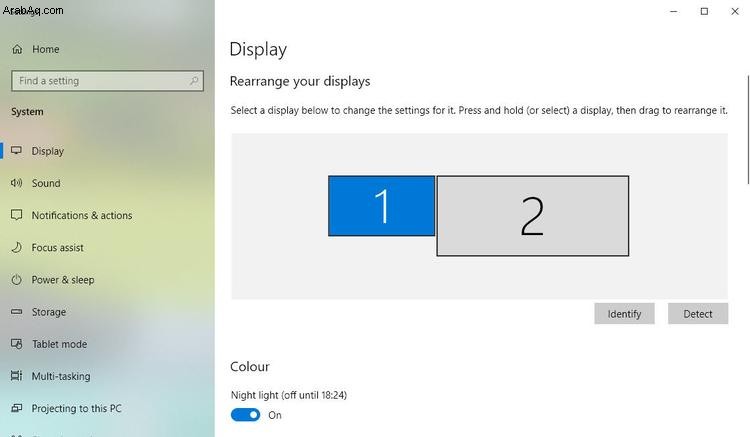Click the vertical scrollbar thumb
Image resolution: width=750 pixels, height=437 pixels.
pos(748,129)
